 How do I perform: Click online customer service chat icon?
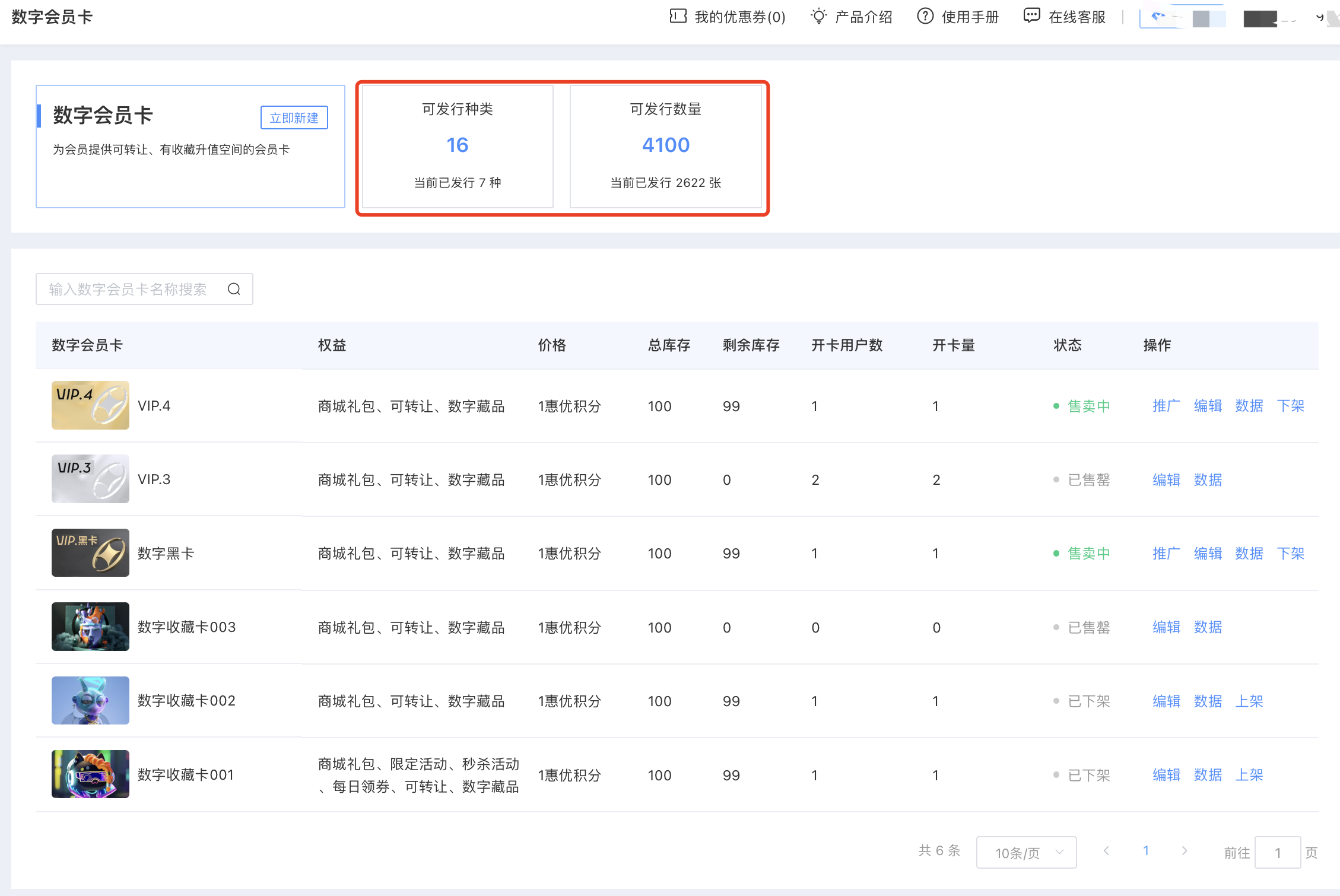1031,16
